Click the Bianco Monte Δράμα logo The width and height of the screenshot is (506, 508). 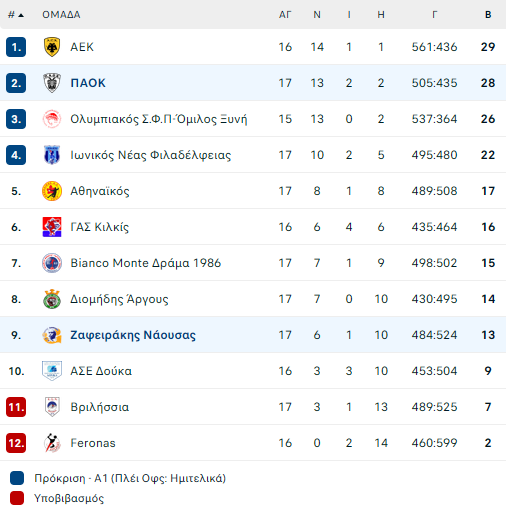coord(52,263)
